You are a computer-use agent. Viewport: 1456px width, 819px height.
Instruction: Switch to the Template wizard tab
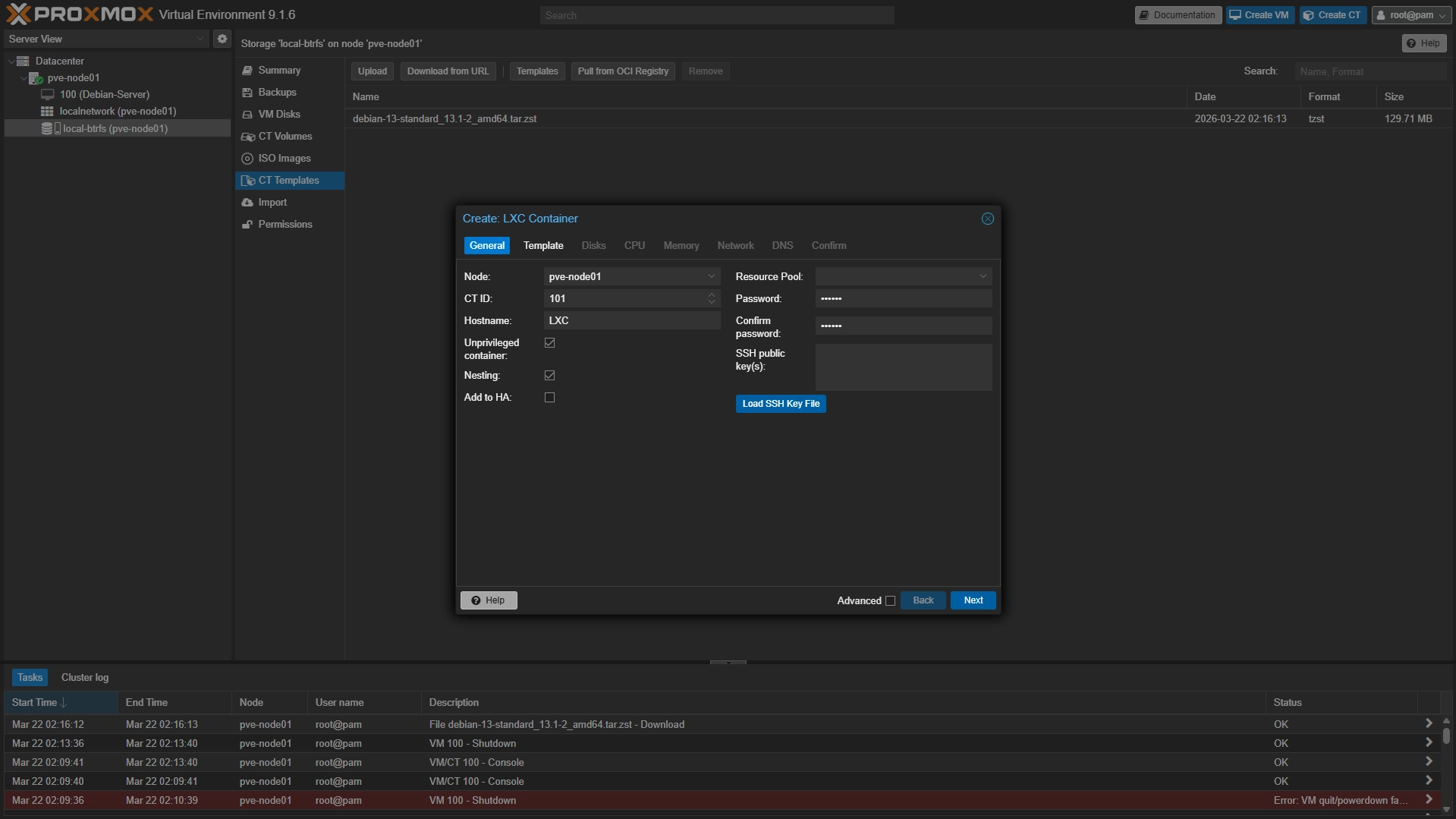click(543, 246)
